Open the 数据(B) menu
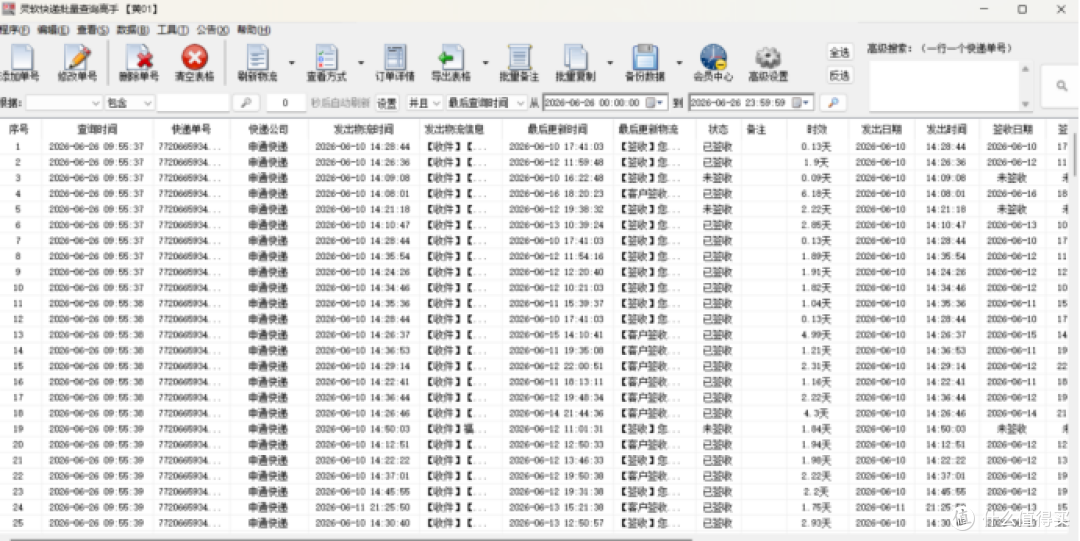This screenshot has width=1080, height=541. pos(133,30)
